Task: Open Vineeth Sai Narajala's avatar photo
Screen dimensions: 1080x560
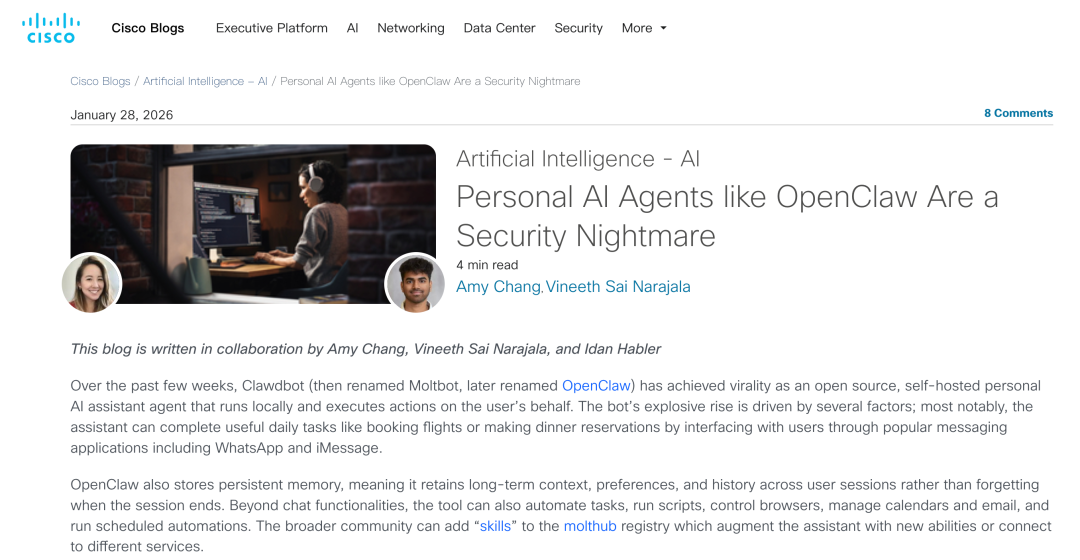Action: (415, 282)
